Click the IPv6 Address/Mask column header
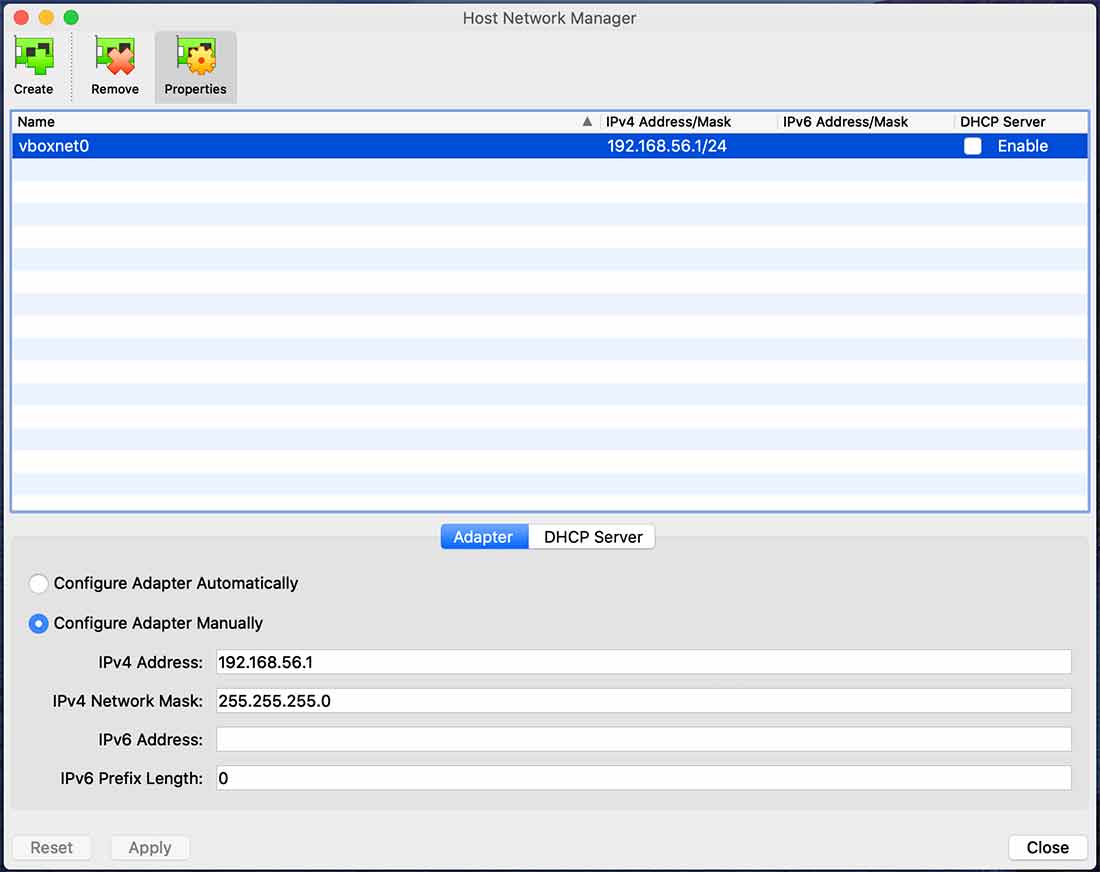Viewport: 1100px width, 872px height. [x=845, y=121]
